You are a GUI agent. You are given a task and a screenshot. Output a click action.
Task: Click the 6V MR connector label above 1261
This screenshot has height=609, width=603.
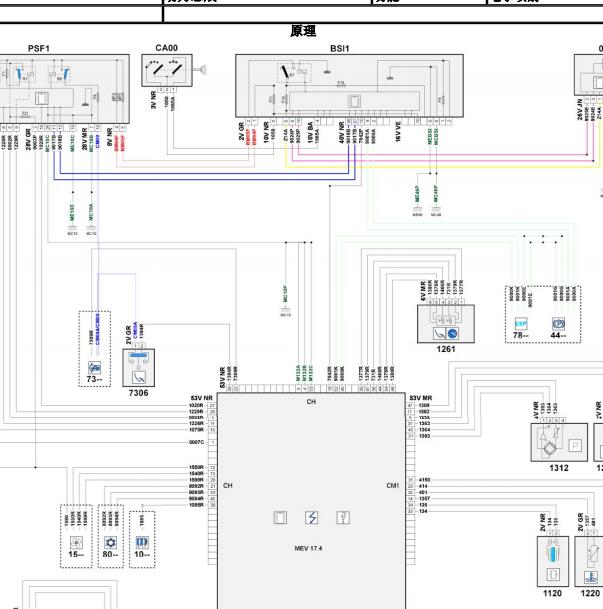(x=423, y=291)
